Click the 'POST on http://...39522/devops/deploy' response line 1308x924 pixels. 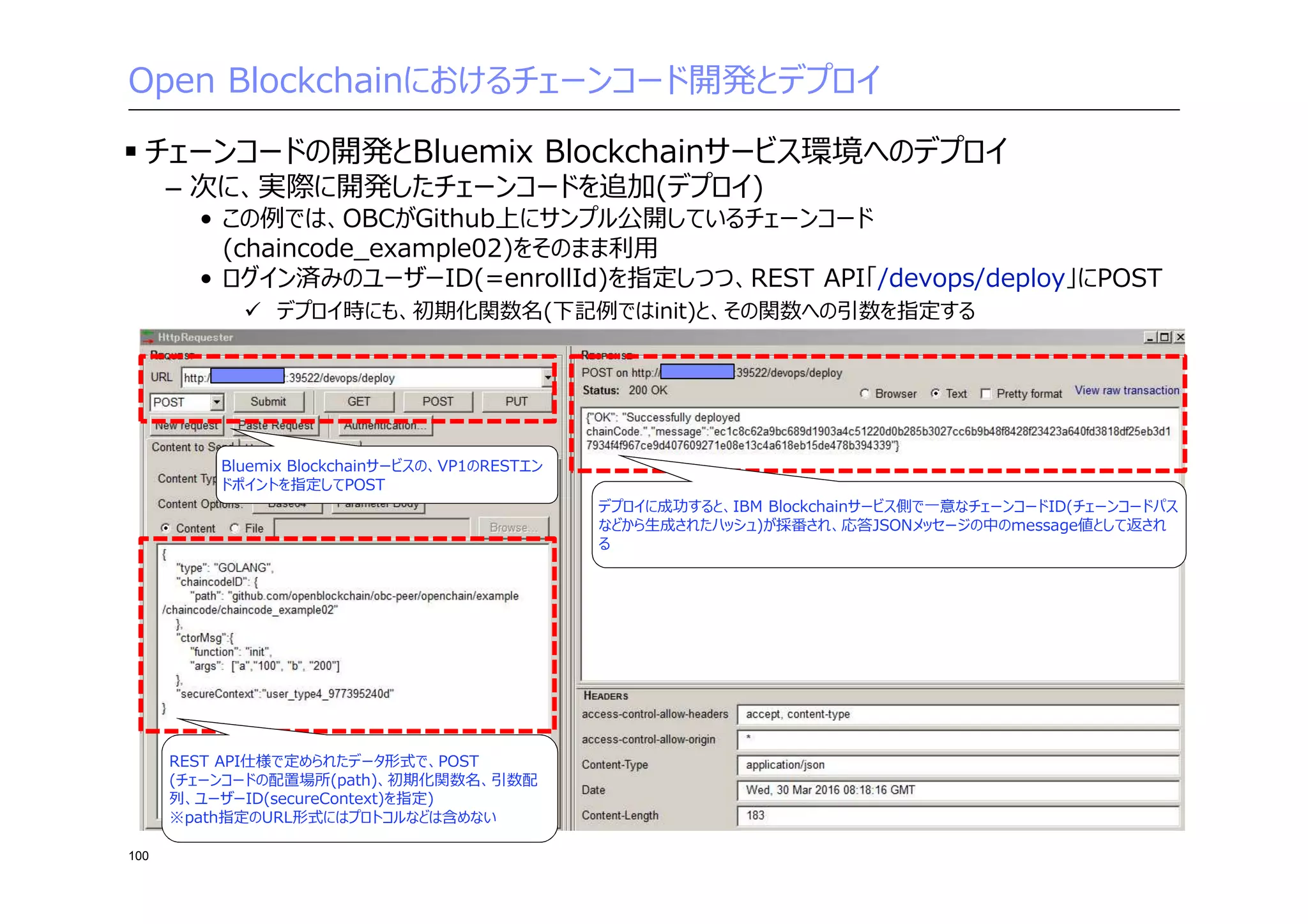click(711, 372)
